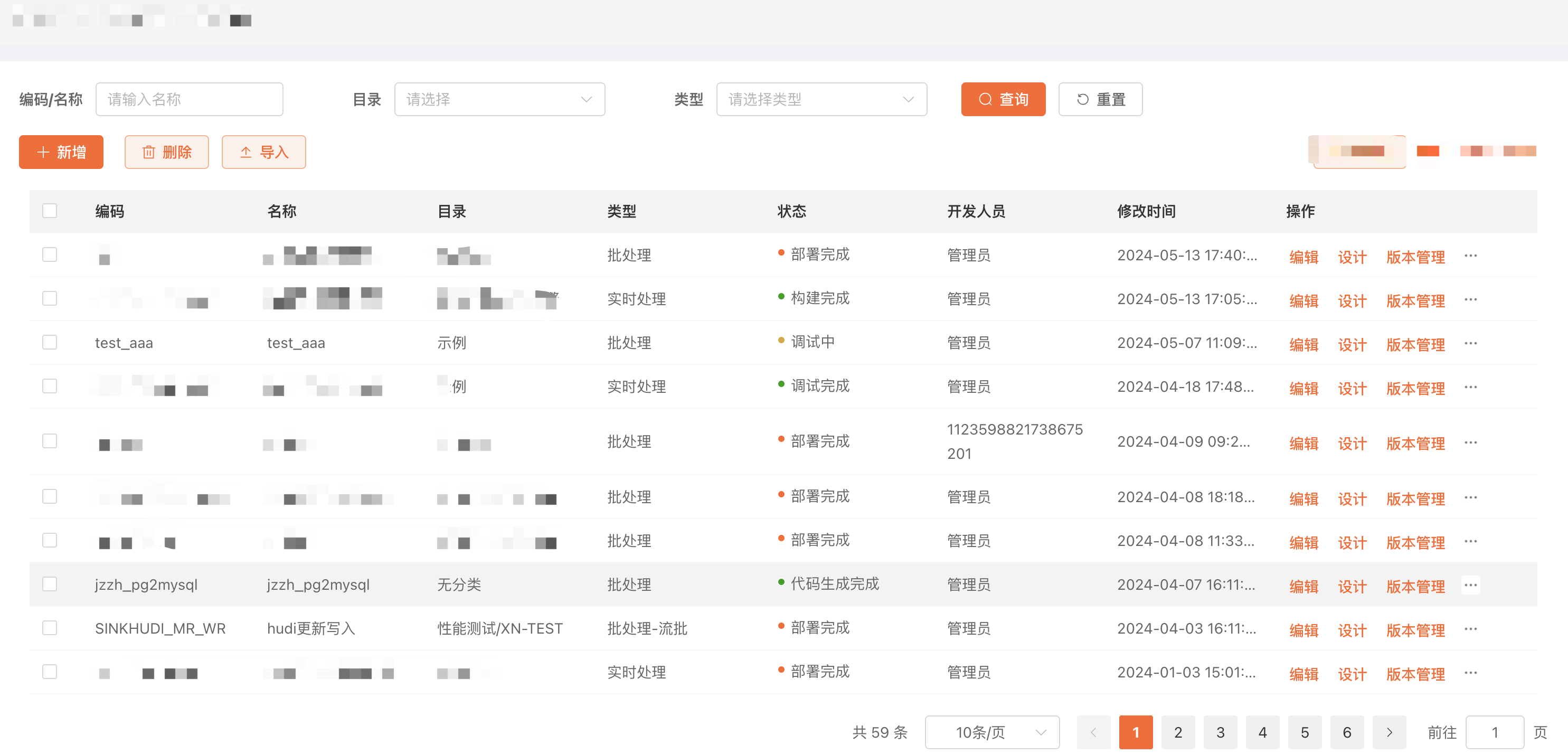Go to page 6
Image resolution: width=1568 pixels, height=754 pixels.
(x=1347, y=732)
